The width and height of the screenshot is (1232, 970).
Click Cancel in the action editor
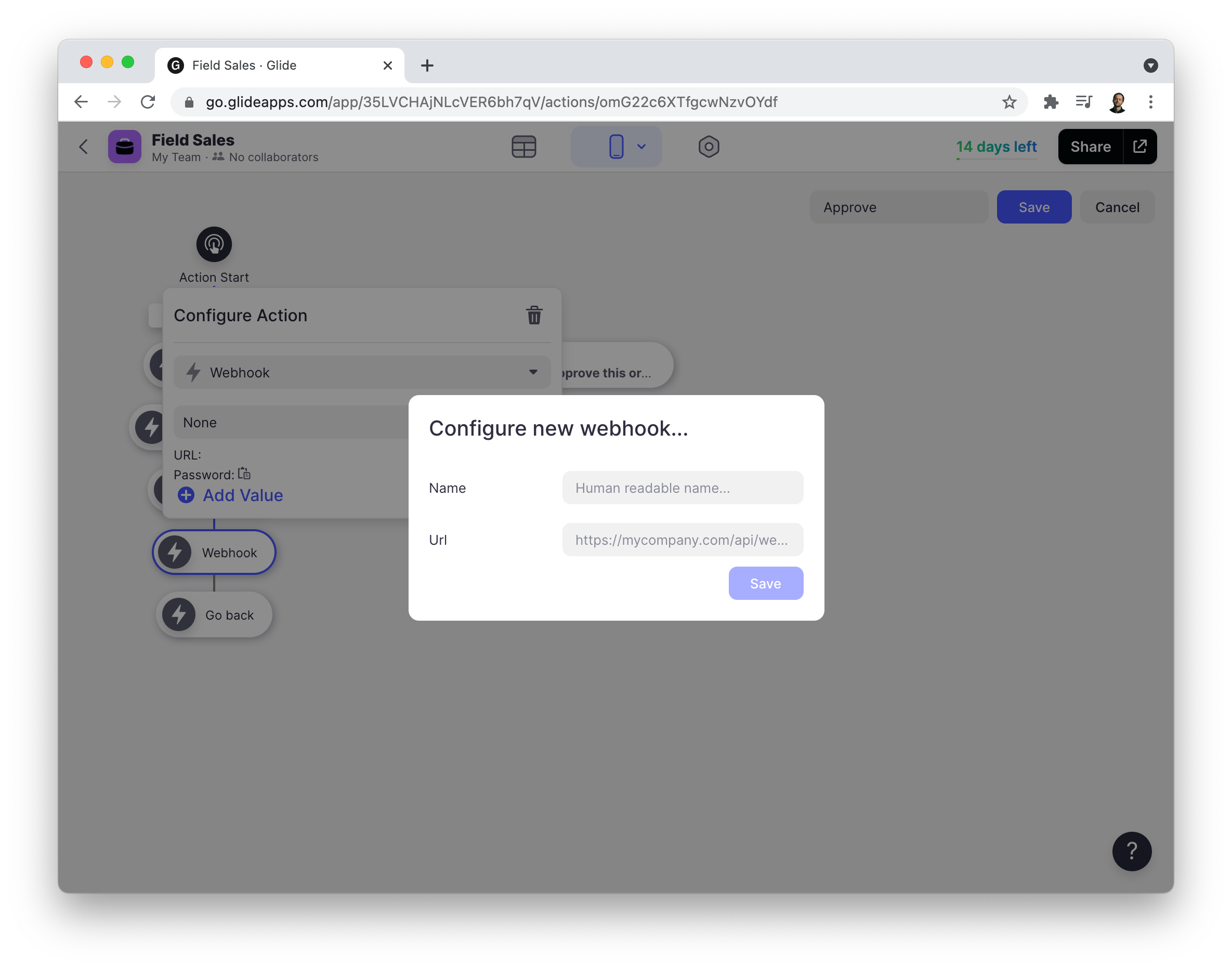coord(1117,207)
